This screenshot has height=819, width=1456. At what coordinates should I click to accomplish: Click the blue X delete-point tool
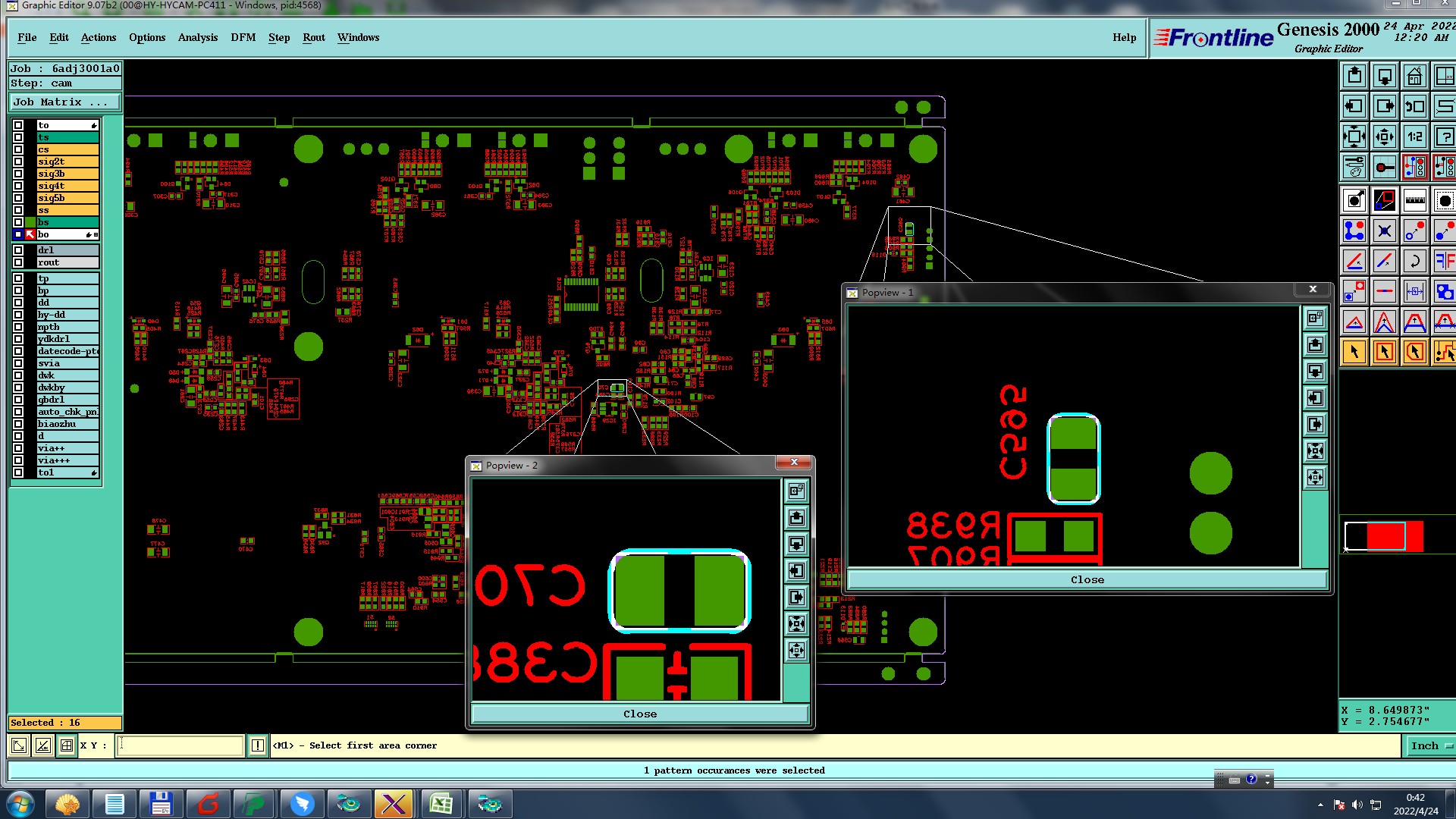(x=1384, y=231)
